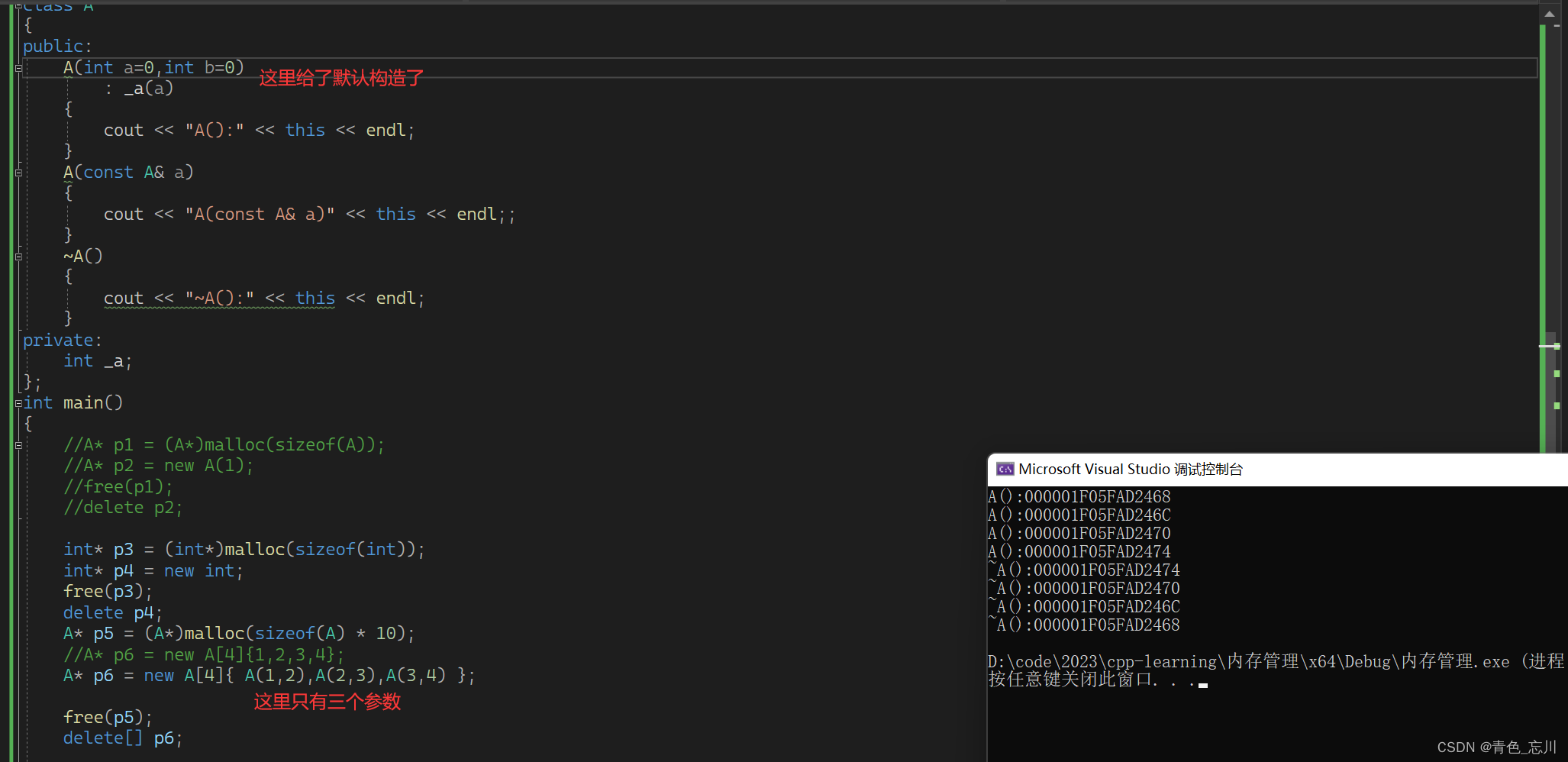1568x762 pixels.
Task: Collapse the A(const A& a) copy constructor
Action: click(18, 173)
